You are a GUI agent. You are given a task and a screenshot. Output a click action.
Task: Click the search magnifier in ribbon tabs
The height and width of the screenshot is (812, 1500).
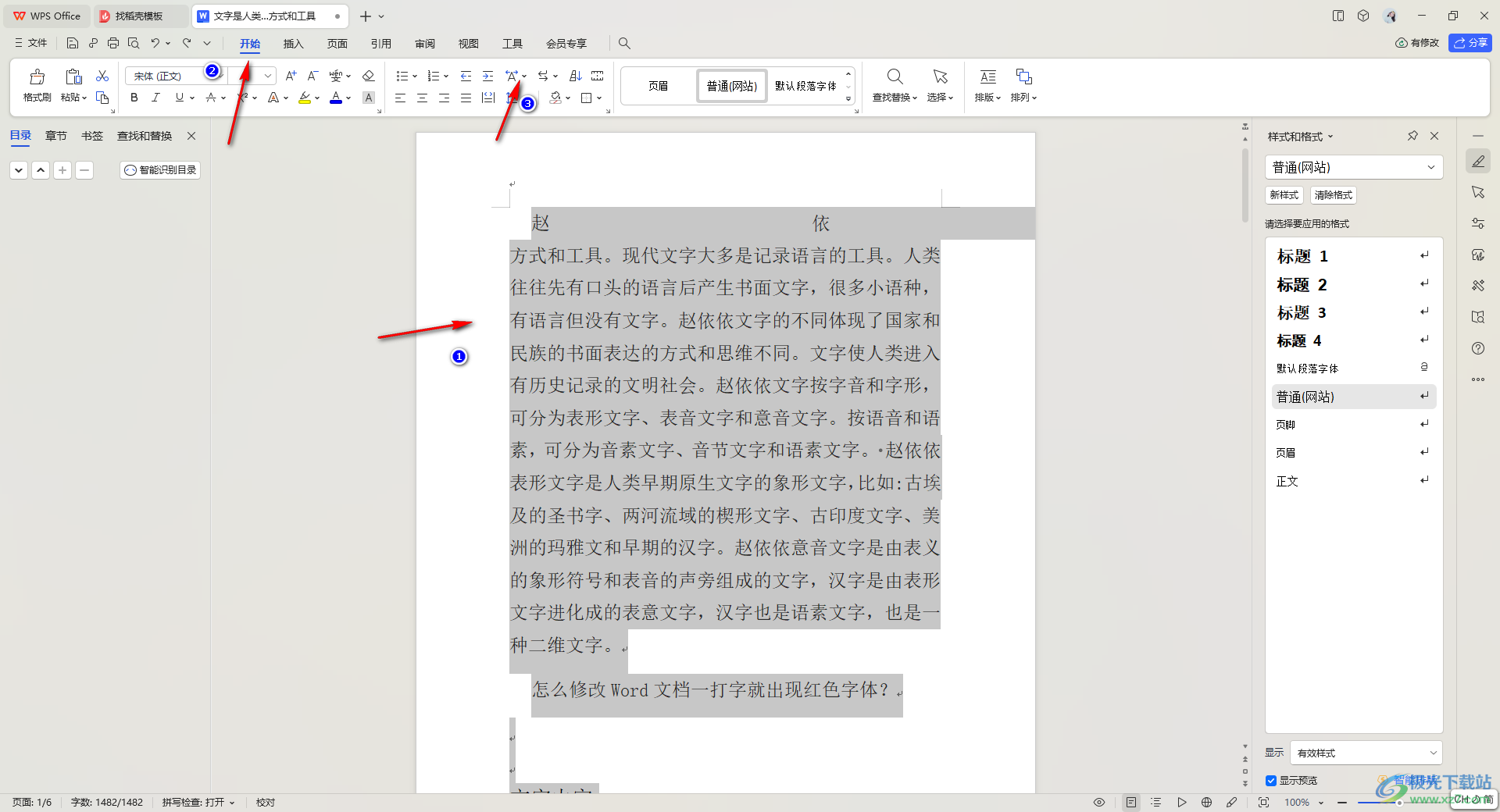(x=624, y=44)
